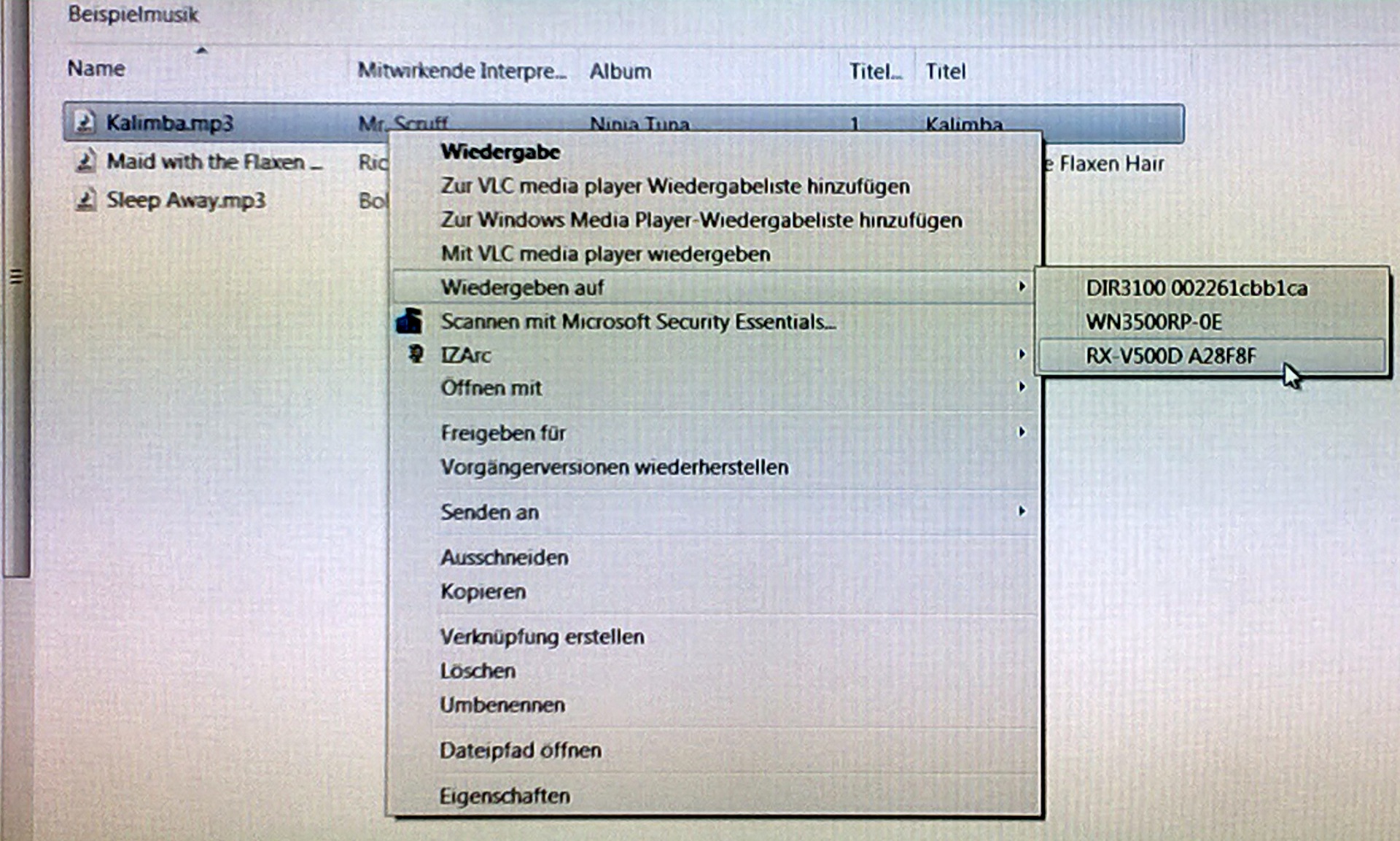Select the Sleep Away.mp3 file name
Viewport: 1400px width, 841px height.
pyautogui.click(x=186, y=200)
